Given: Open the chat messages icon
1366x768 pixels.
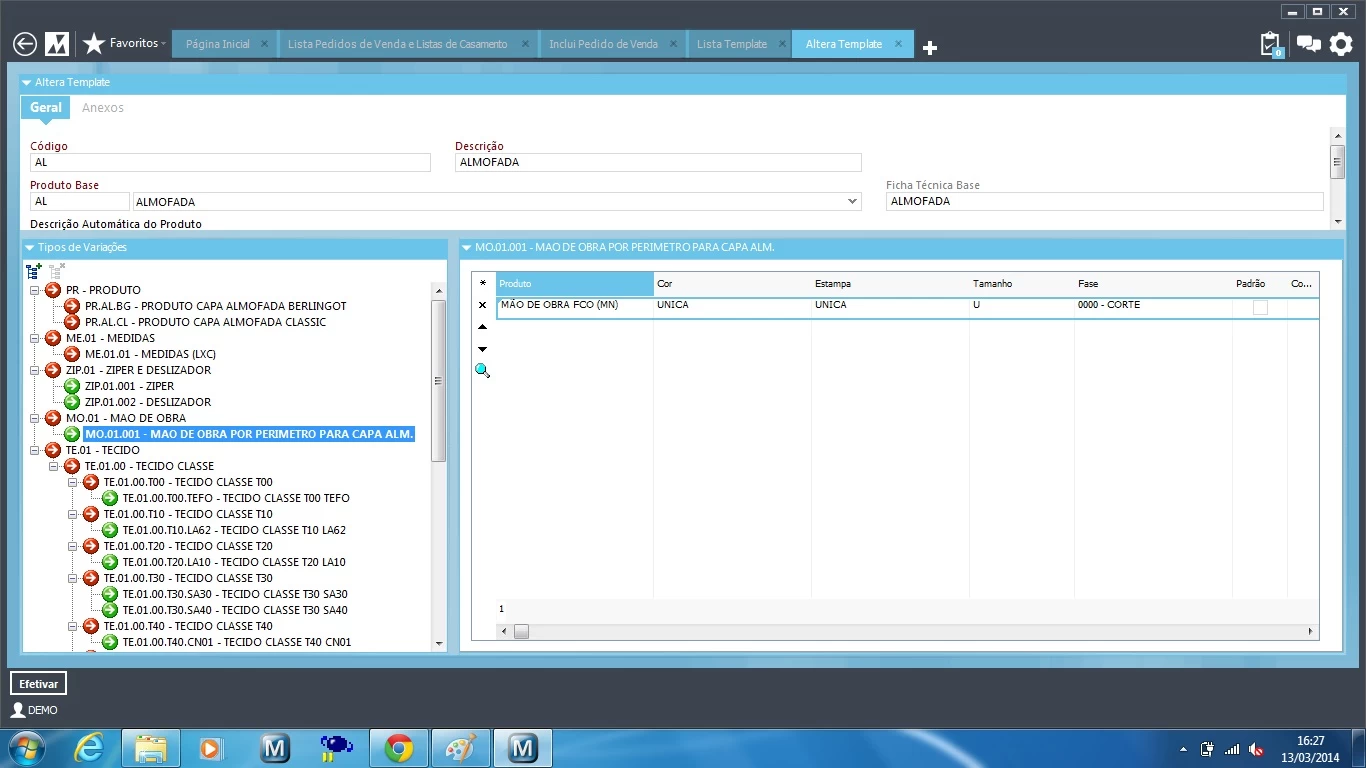Looking at the screenshot, I should (1308, 44).
